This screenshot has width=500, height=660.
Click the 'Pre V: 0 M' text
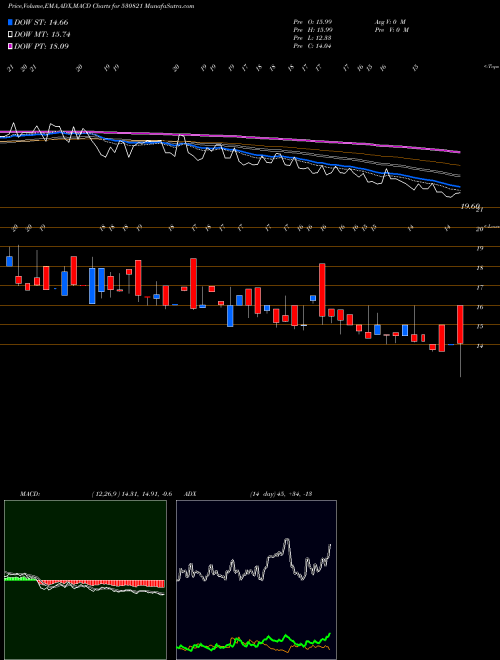click(x=391, y=30)
